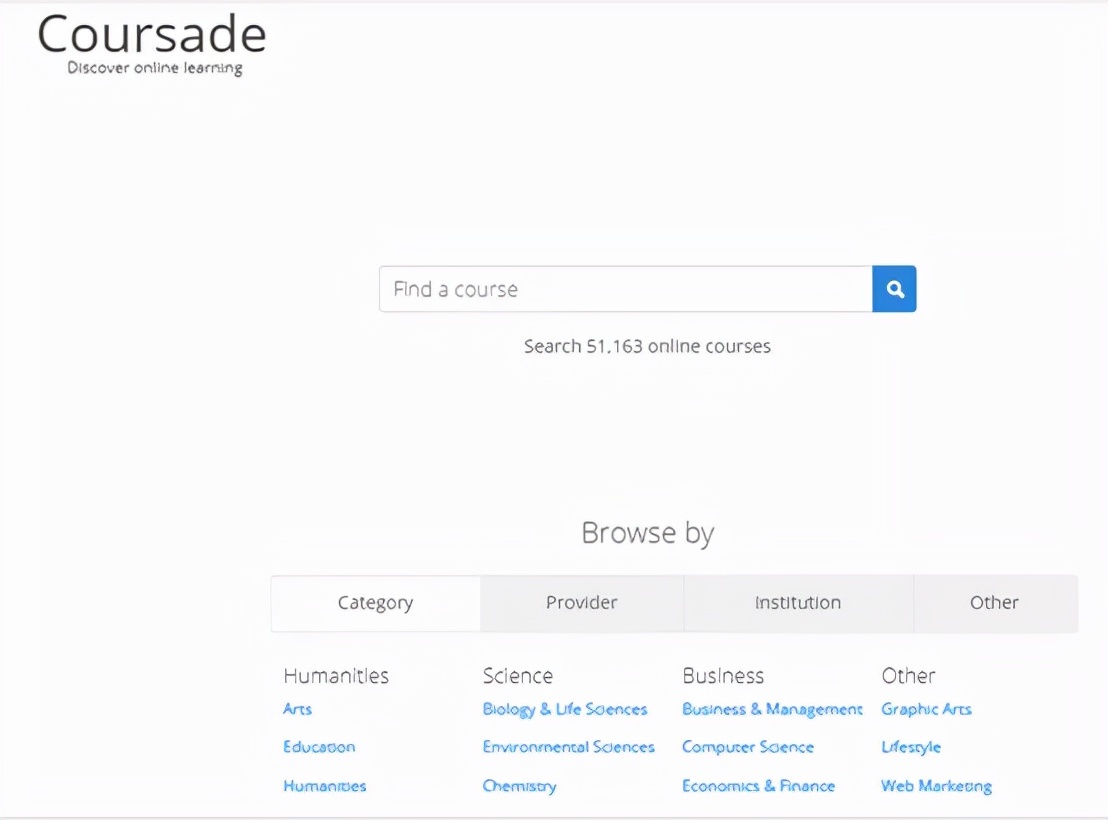The height and width of the screenshot is (820, 1108).
Task: Open the Coursade logo home link
Action: 152,34
